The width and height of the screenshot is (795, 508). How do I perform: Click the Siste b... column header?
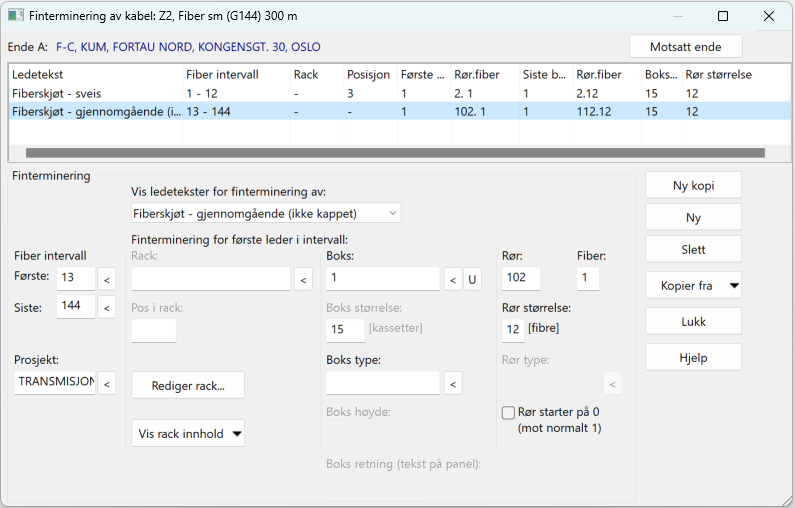[546, 75]
